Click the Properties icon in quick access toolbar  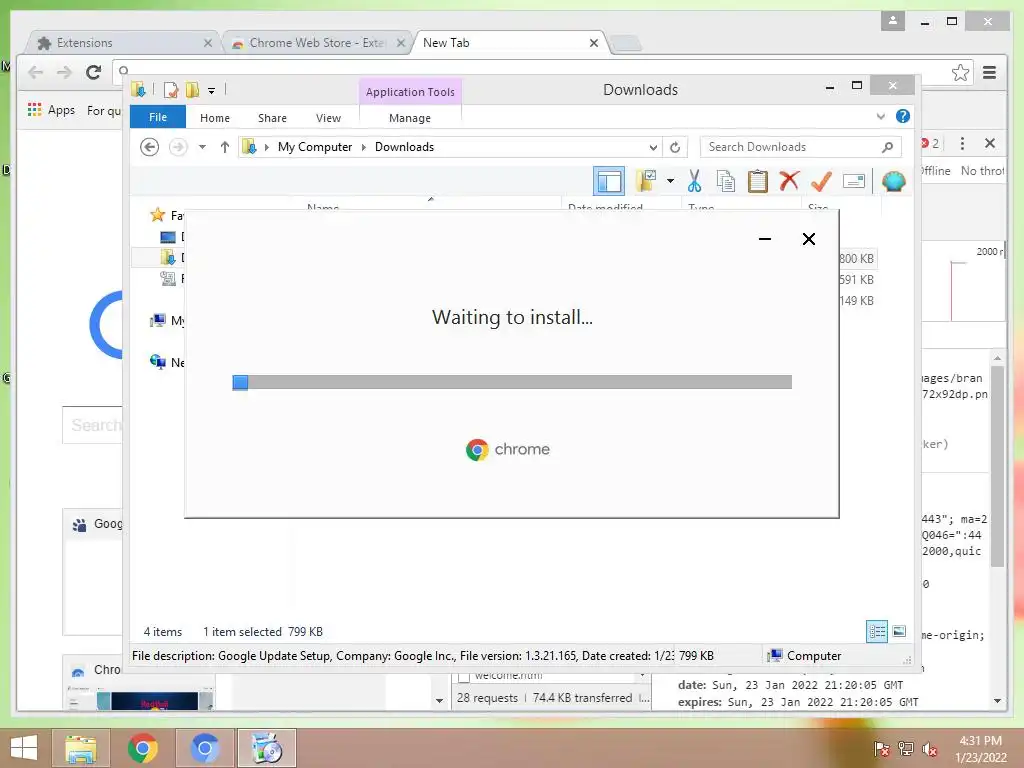pyautogui.click(x=171, y=89)
